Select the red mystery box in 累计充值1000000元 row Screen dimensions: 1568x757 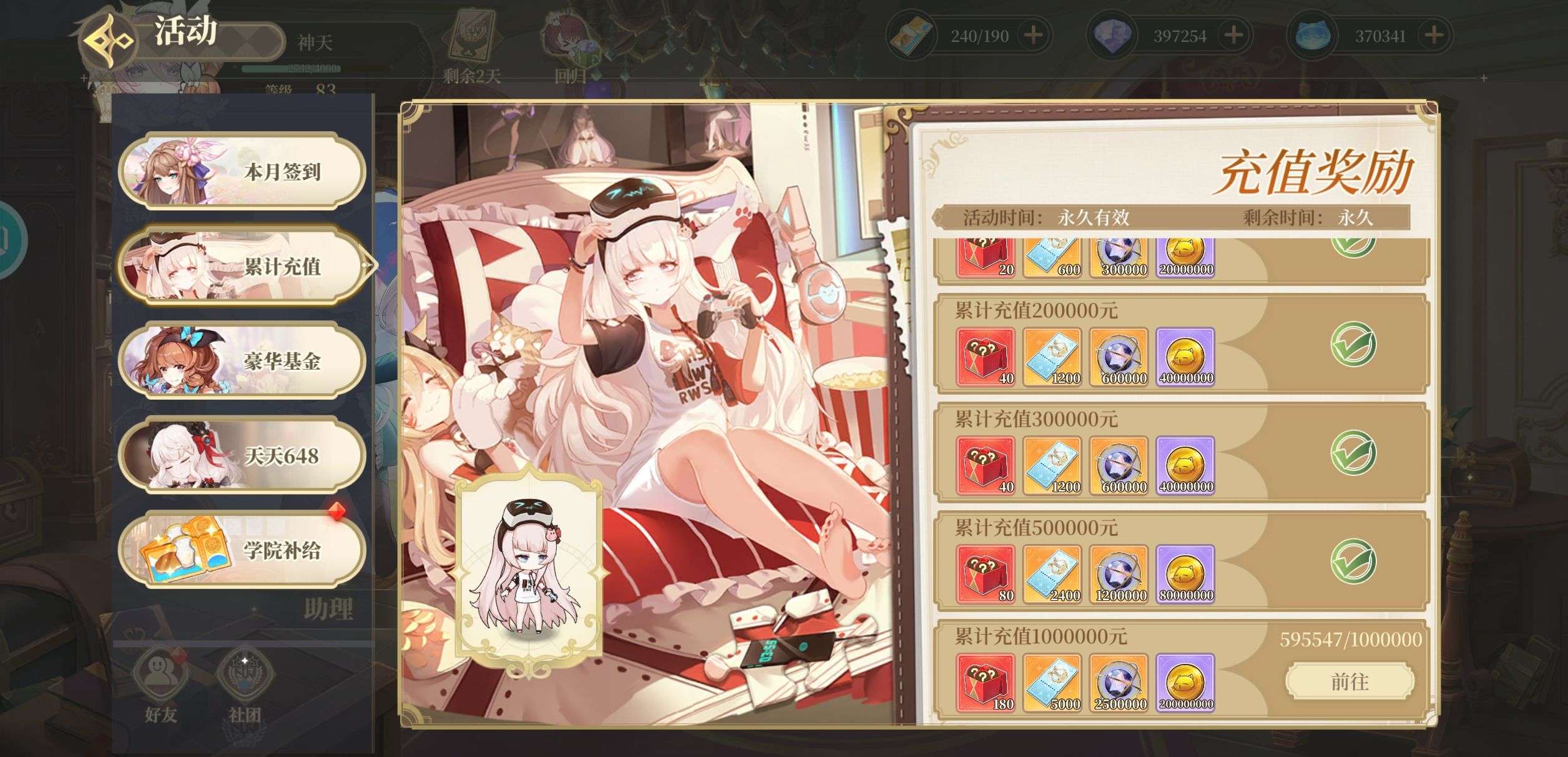tap(985, 683)
